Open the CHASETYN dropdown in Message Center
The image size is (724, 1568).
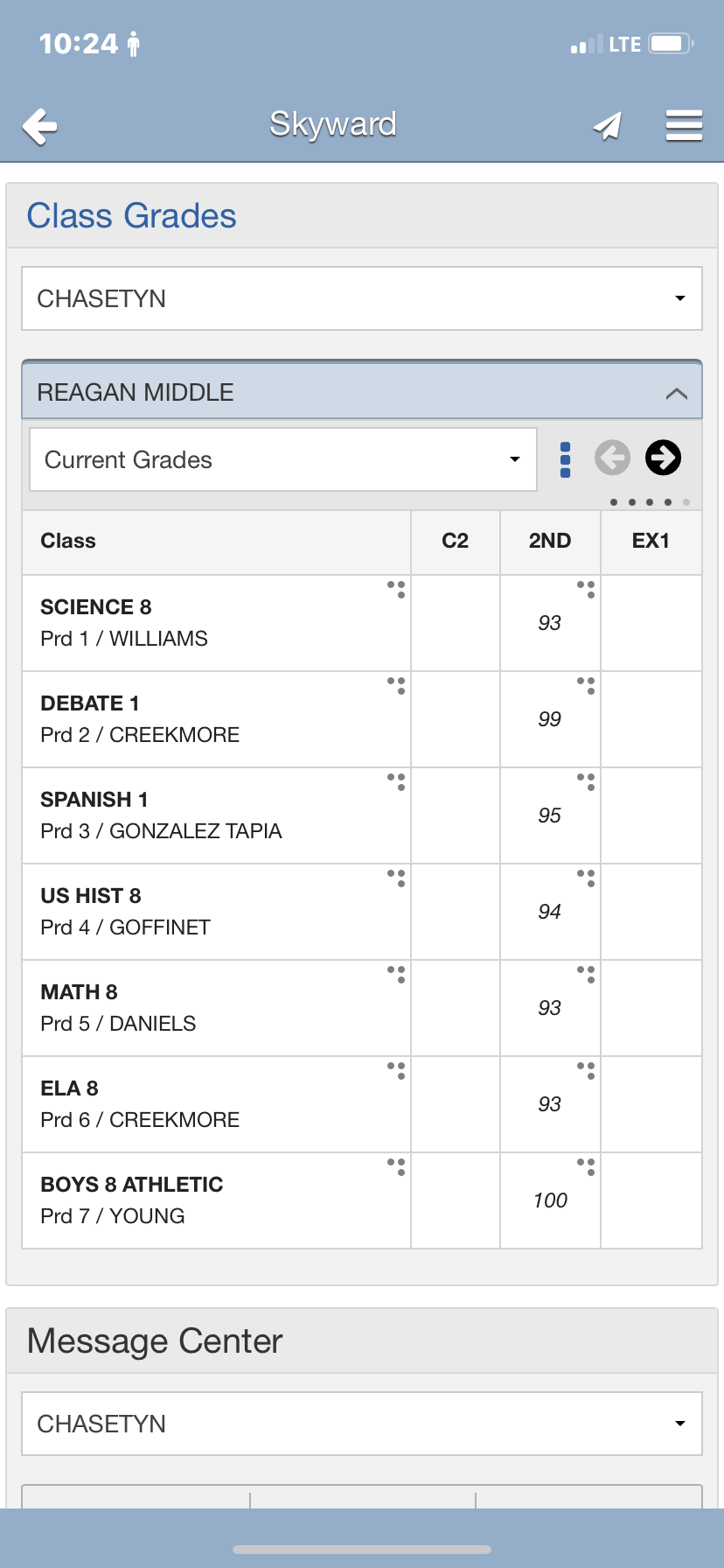click(x=362, y=1424)
